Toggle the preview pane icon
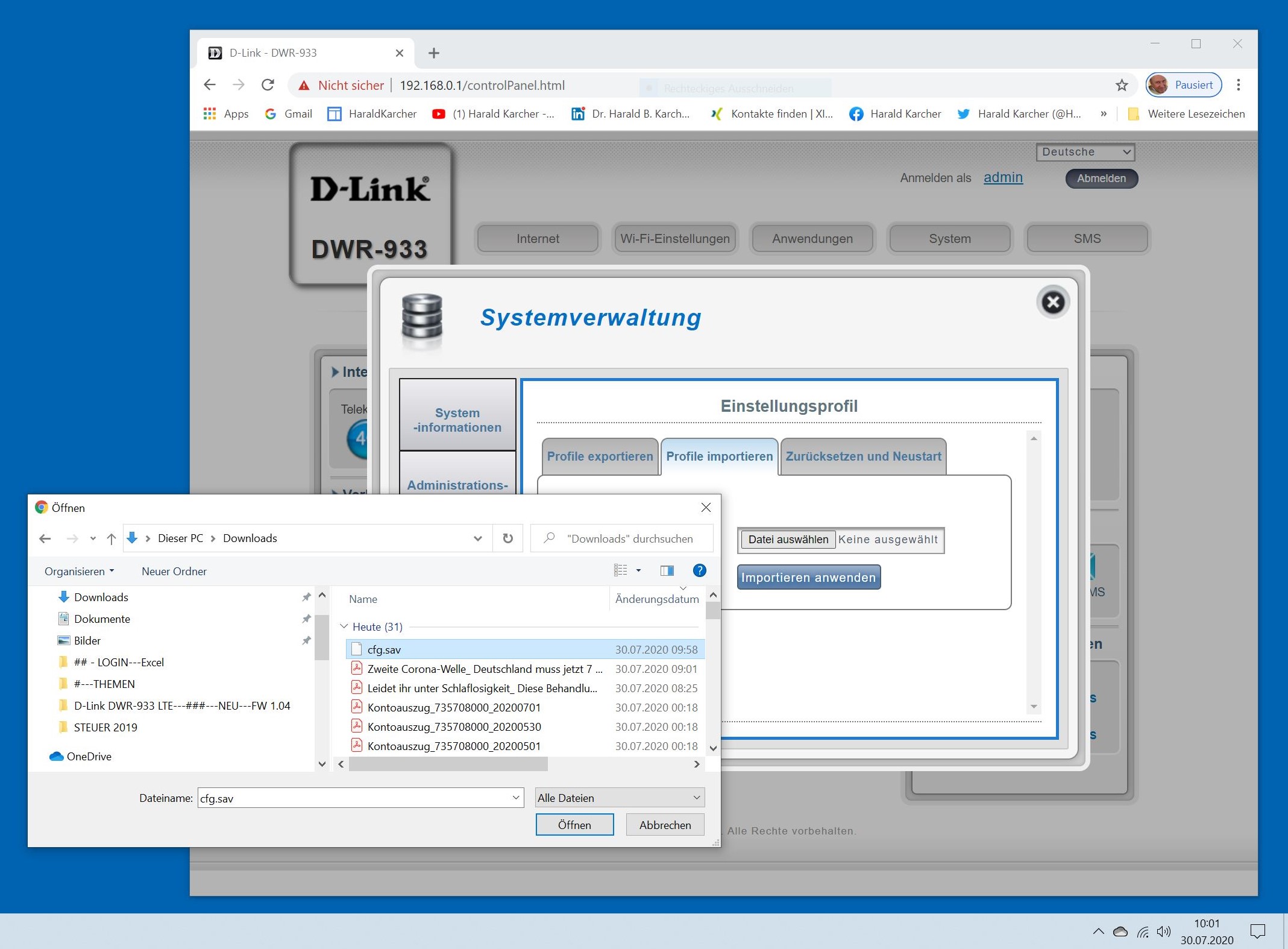Screen dimensions: 1288x949 (x=667, y=570)
